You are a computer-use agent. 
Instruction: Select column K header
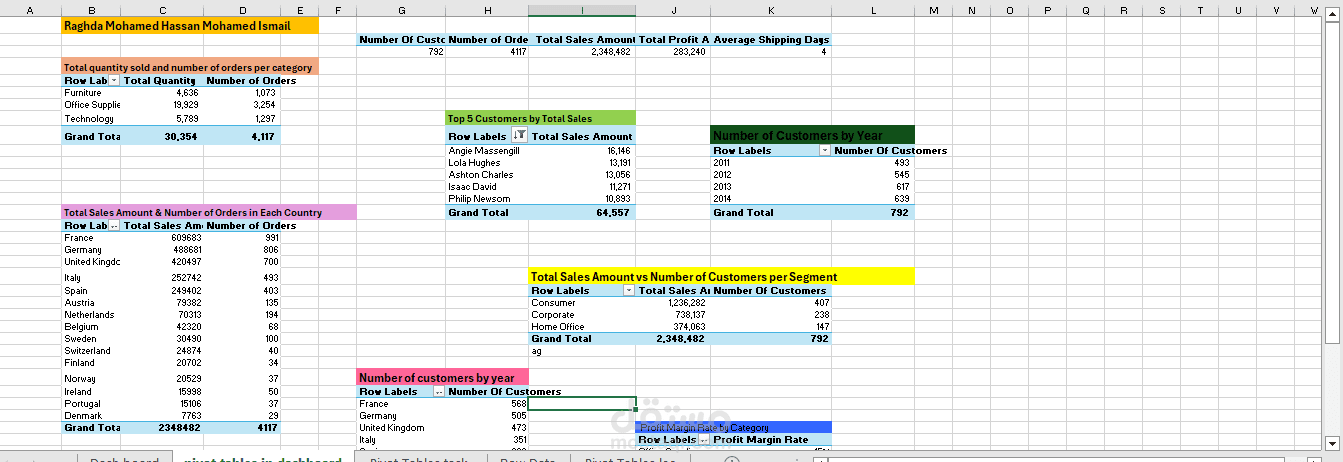pyautogui.click(x=770, y=10)
